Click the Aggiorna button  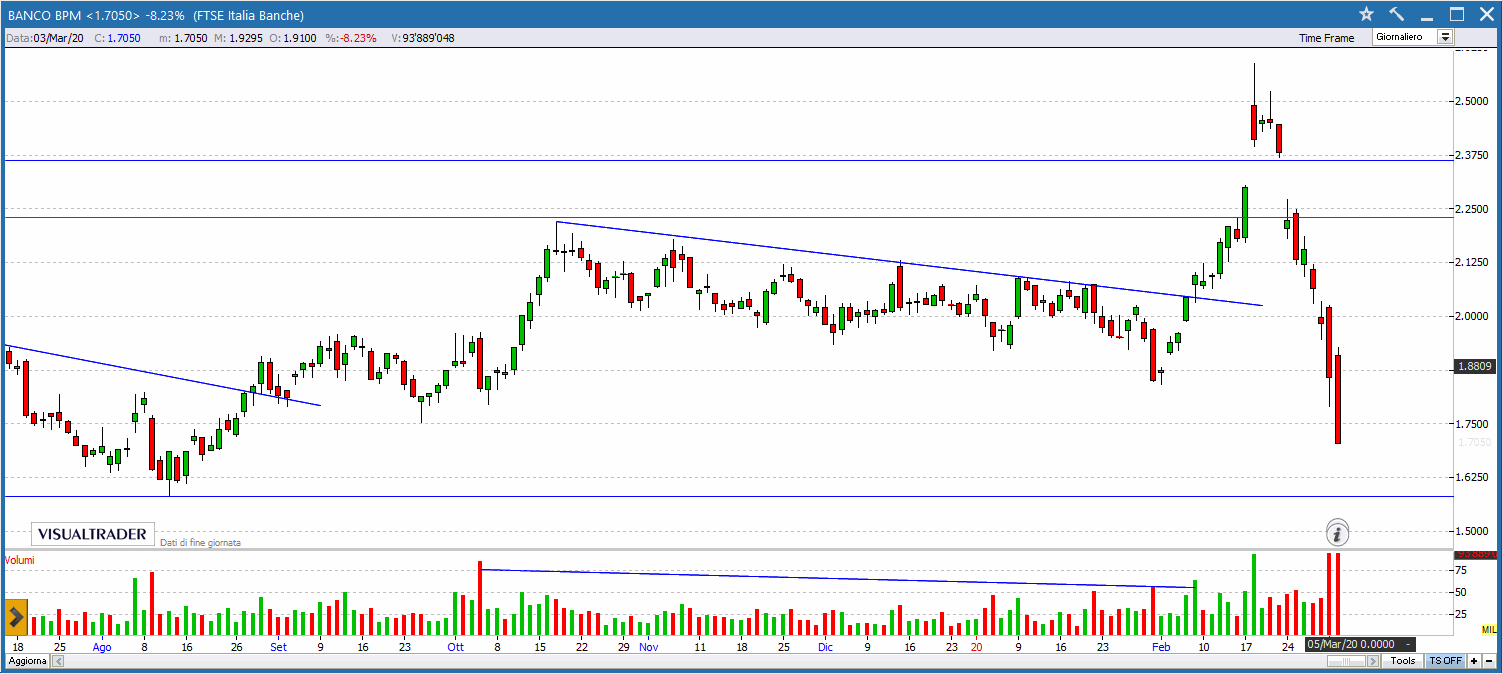pyautogui.click(x=27, y=662)
